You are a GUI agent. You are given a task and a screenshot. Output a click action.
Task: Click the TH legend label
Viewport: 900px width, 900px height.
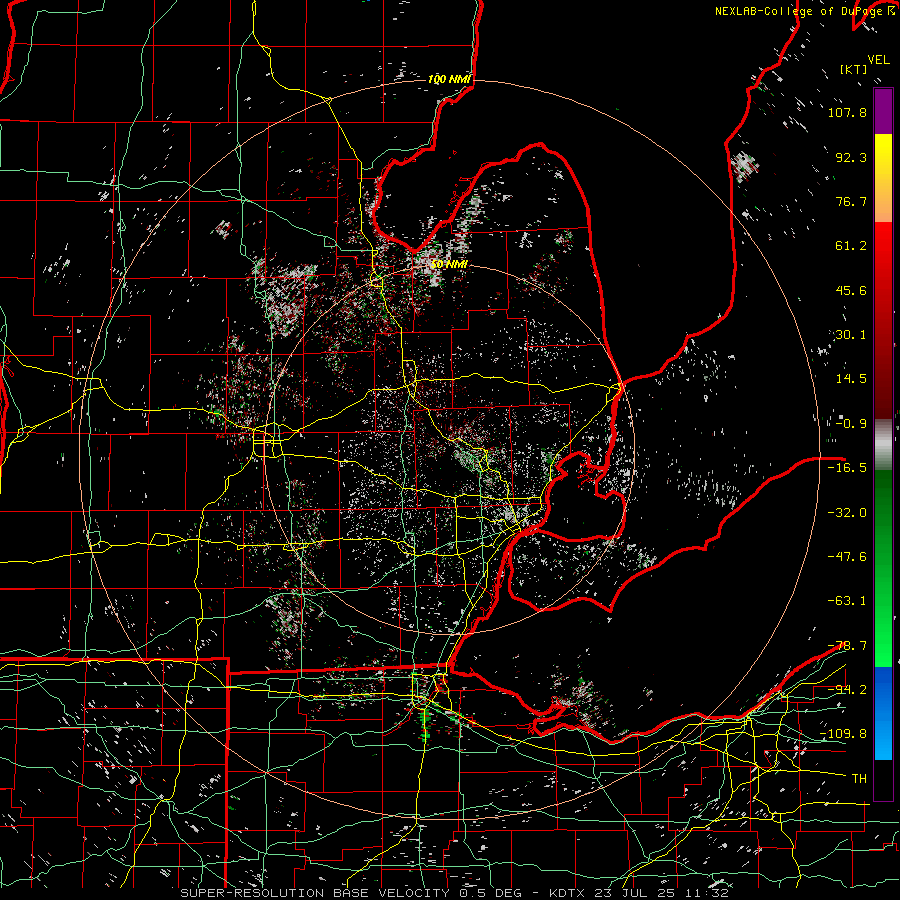tap(859, 779)
